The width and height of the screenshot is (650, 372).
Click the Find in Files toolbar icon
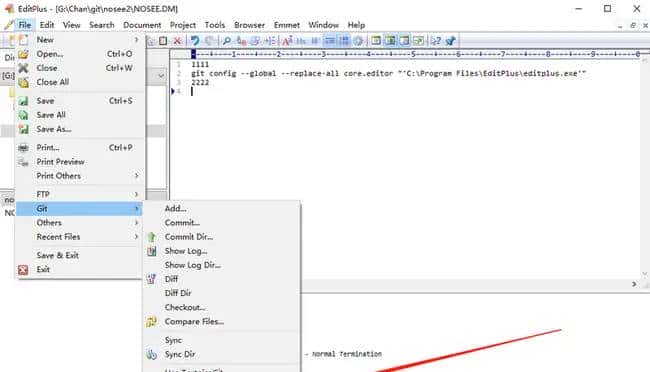click(x=255, y=41)
